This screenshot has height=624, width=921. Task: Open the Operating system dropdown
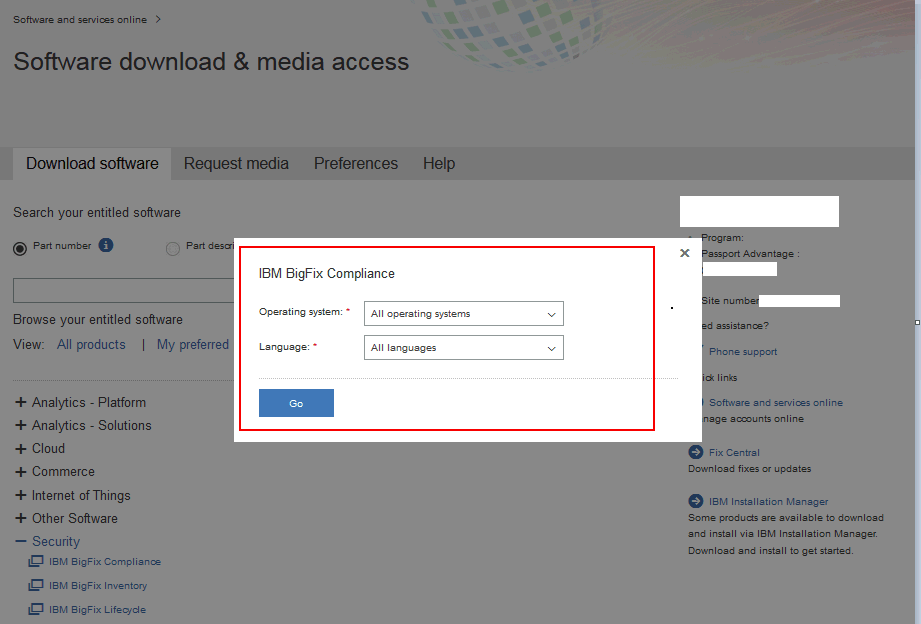[x=463, y=314]
